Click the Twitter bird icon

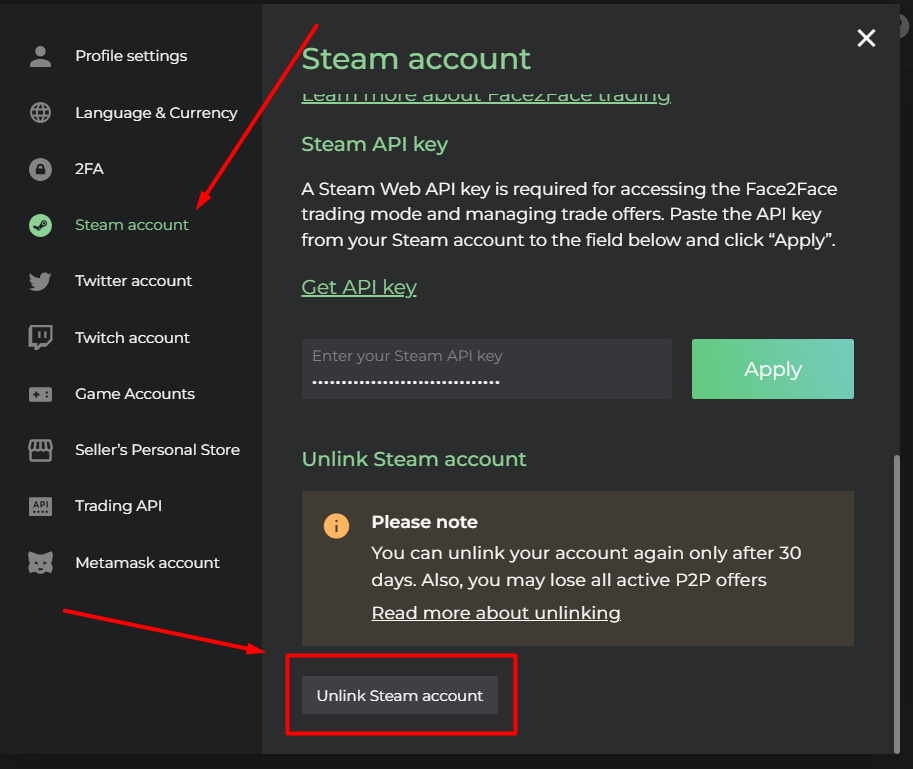pos(40,281)
